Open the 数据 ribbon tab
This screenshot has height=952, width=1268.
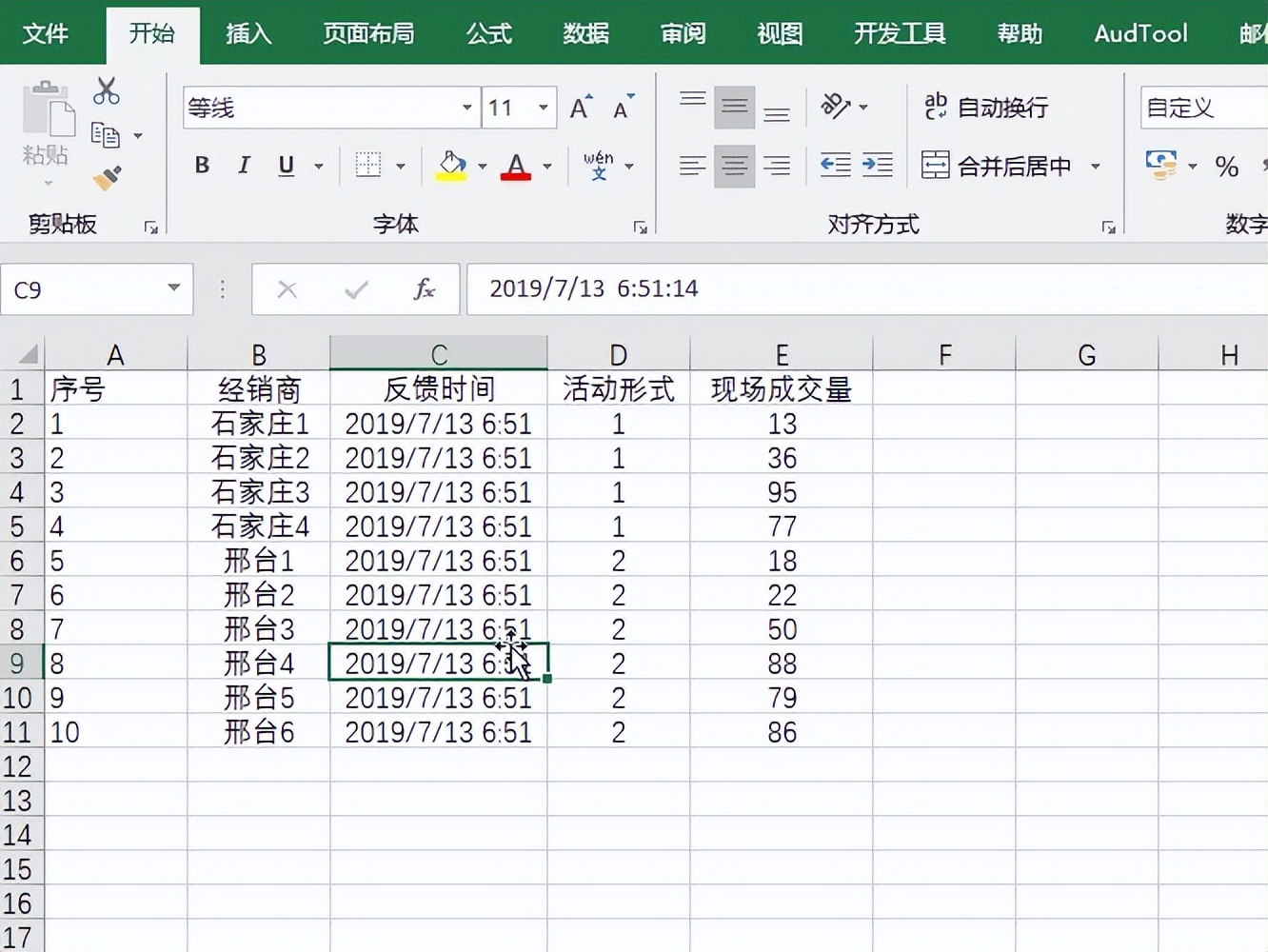pyautogui.click(x=584, y=33)
